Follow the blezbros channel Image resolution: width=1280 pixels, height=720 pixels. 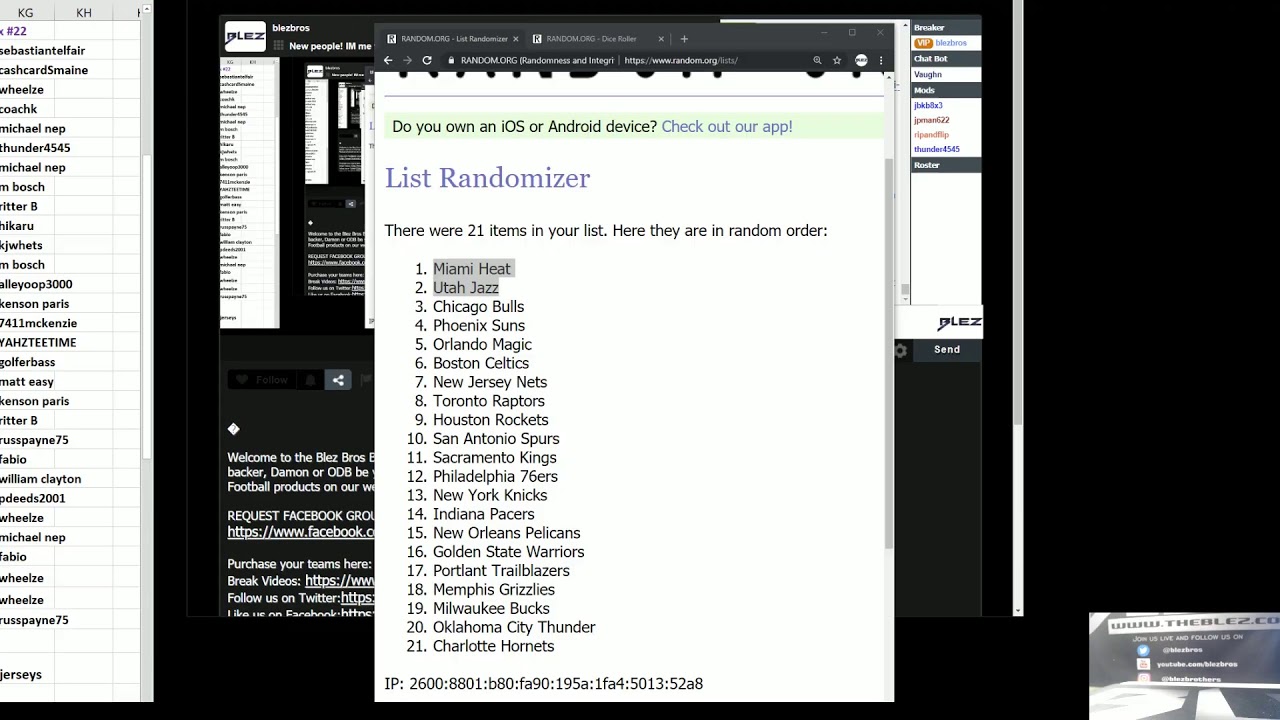tap(263, 380)
